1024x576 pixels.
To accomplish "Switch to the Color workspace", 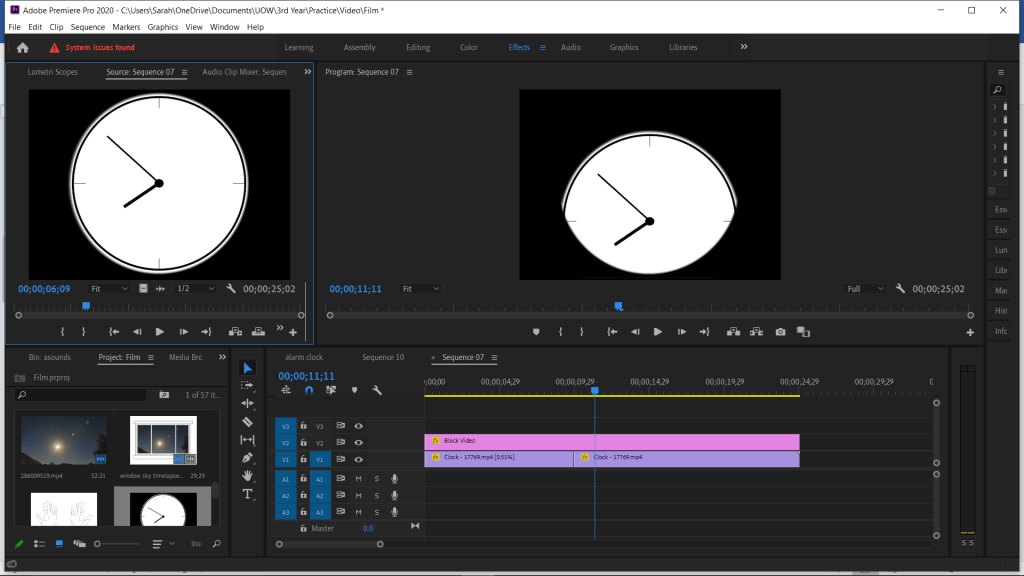I will tap(468, 47).
